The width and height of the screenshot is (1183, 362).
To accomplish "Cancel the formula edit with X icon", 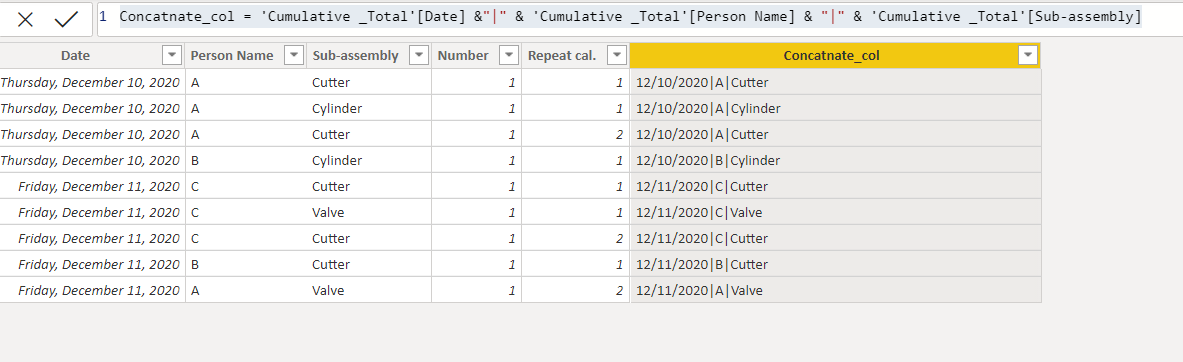I will point(25,20).
